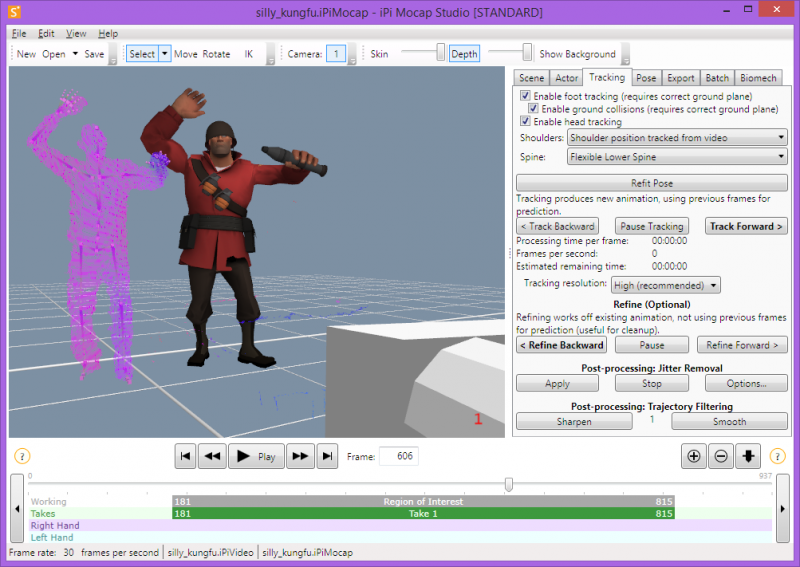Click the down-arrow timeline icon
This screenshot has width=800, height=567.
[x=748, y=456]
